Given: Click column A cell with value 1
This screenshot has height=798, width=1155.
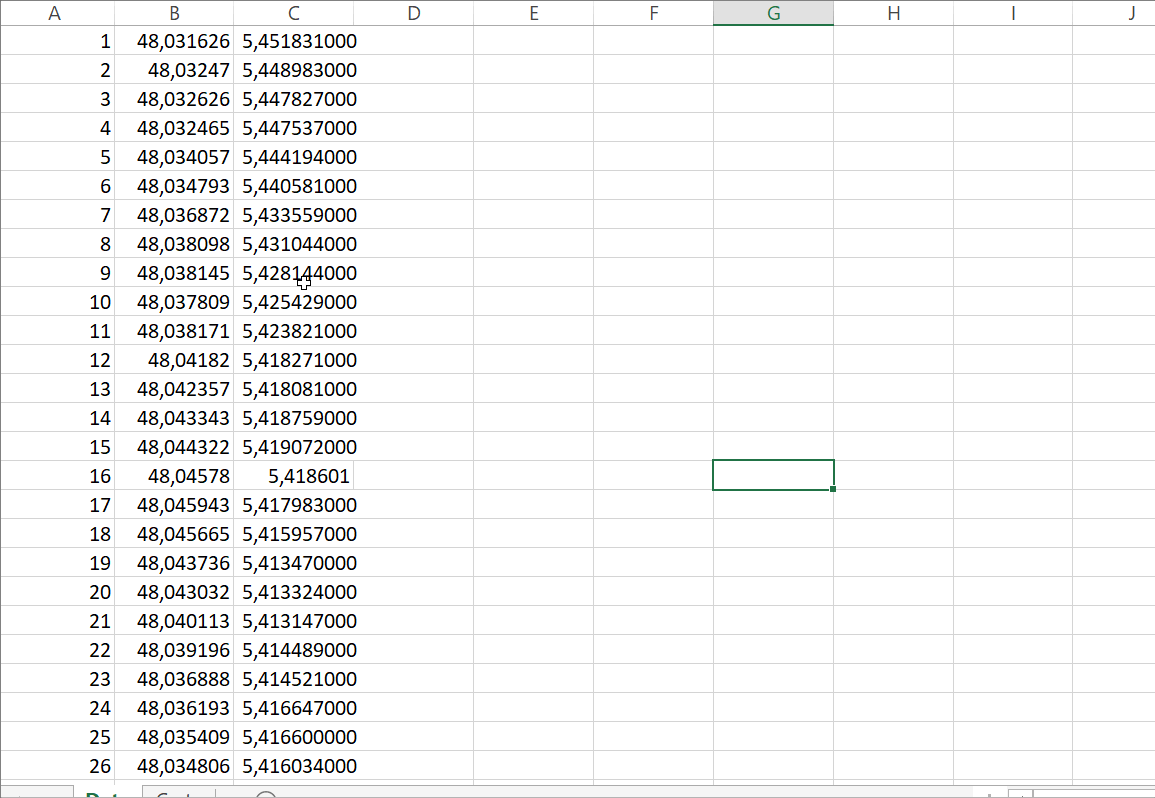Looking at the screenshot, I should coord(57,41).
